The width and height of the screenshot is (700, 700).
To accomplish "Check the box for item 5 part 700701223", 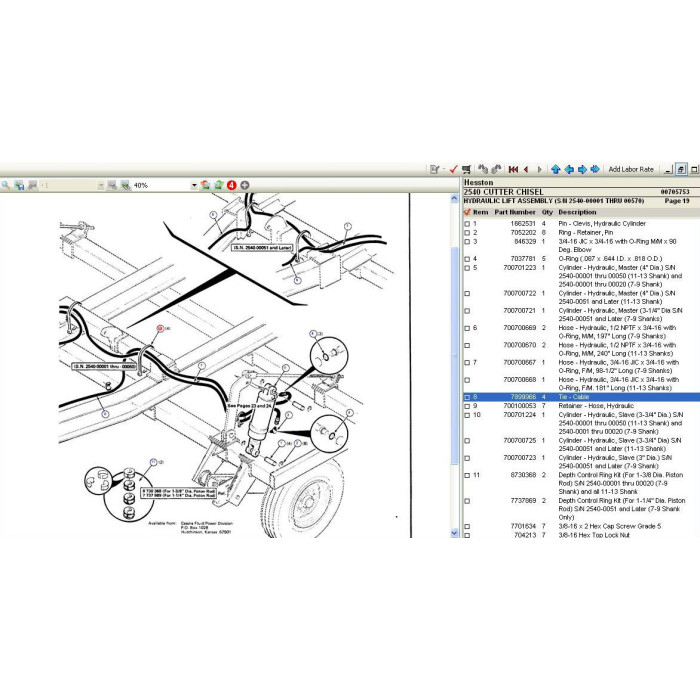I will (467, 268).
